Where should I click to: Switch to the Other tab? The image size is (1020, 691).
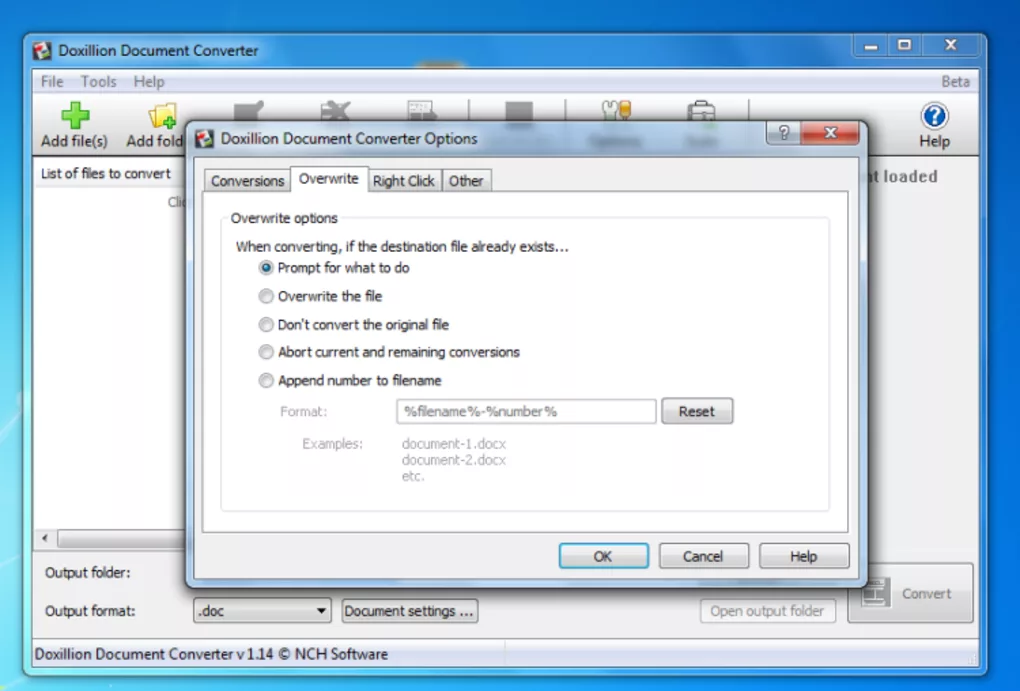click(x=466, y=181)
